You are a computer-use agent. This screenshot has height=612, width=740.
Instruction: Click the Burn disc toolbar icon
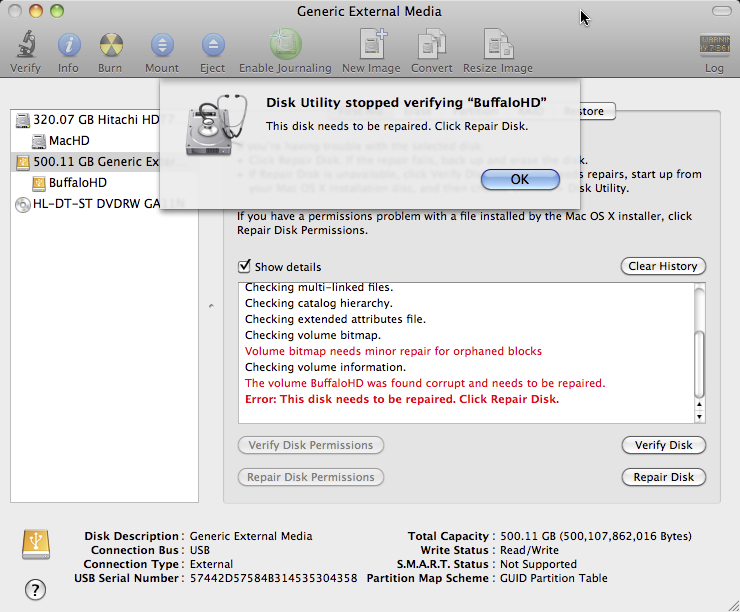111,45
